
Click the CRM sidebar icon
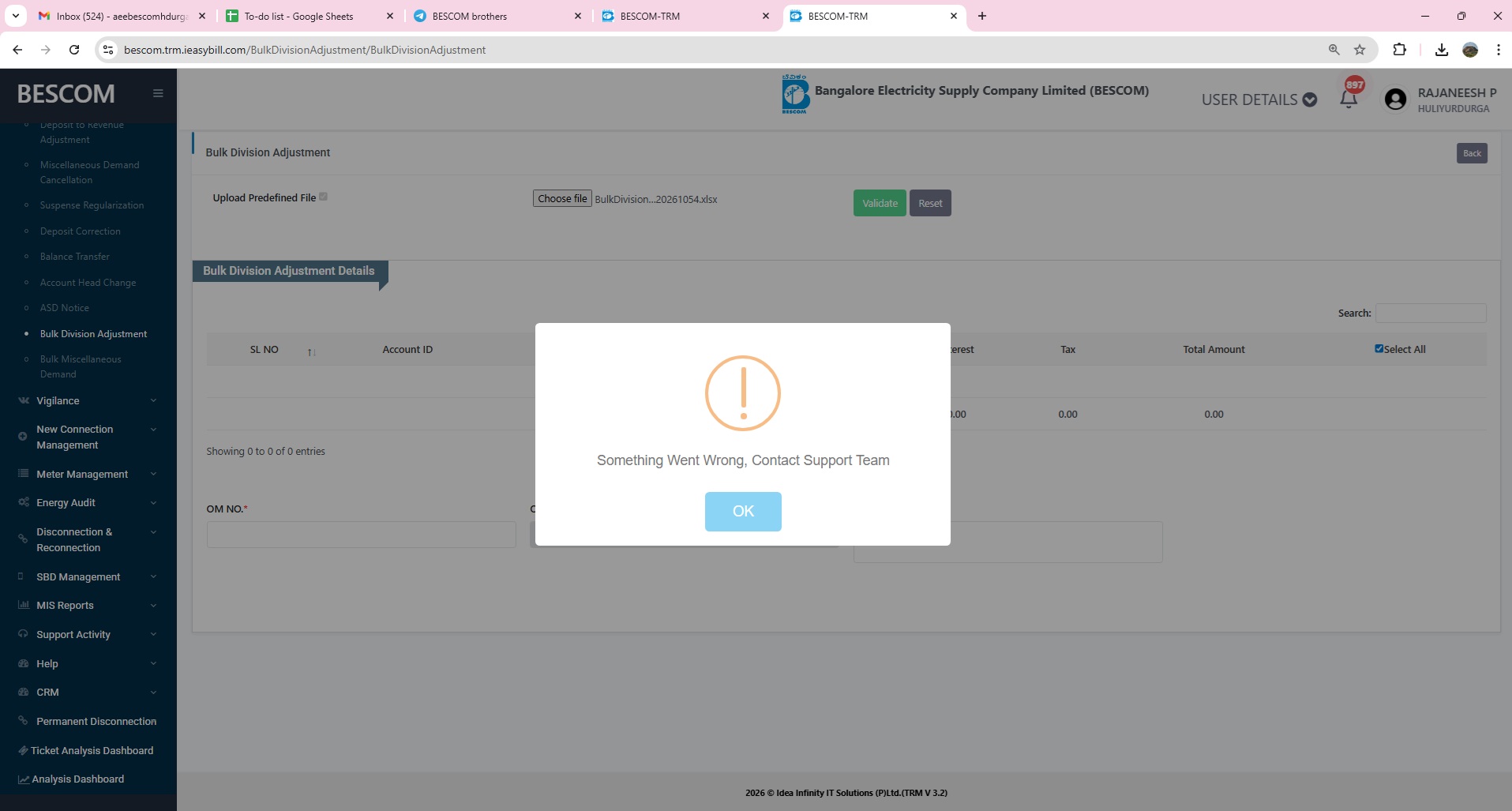(24, 692)
